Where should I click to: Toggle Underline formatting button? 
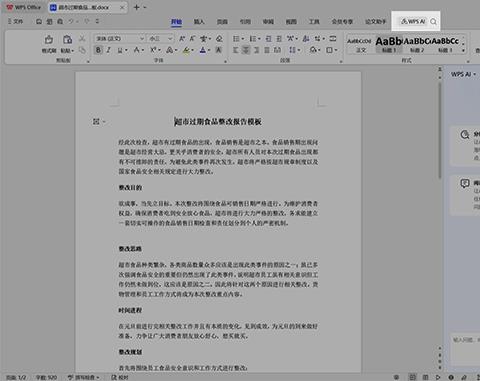click(x=119, y=50)
